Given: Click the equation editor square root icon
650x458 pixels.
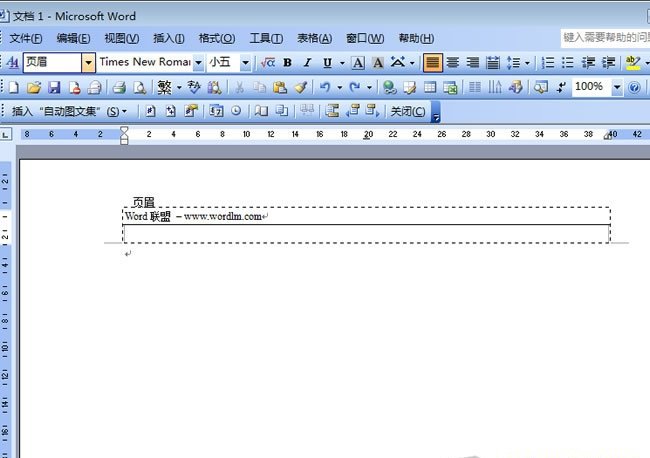Looking at the screenshot, I should tap(268, 63).
